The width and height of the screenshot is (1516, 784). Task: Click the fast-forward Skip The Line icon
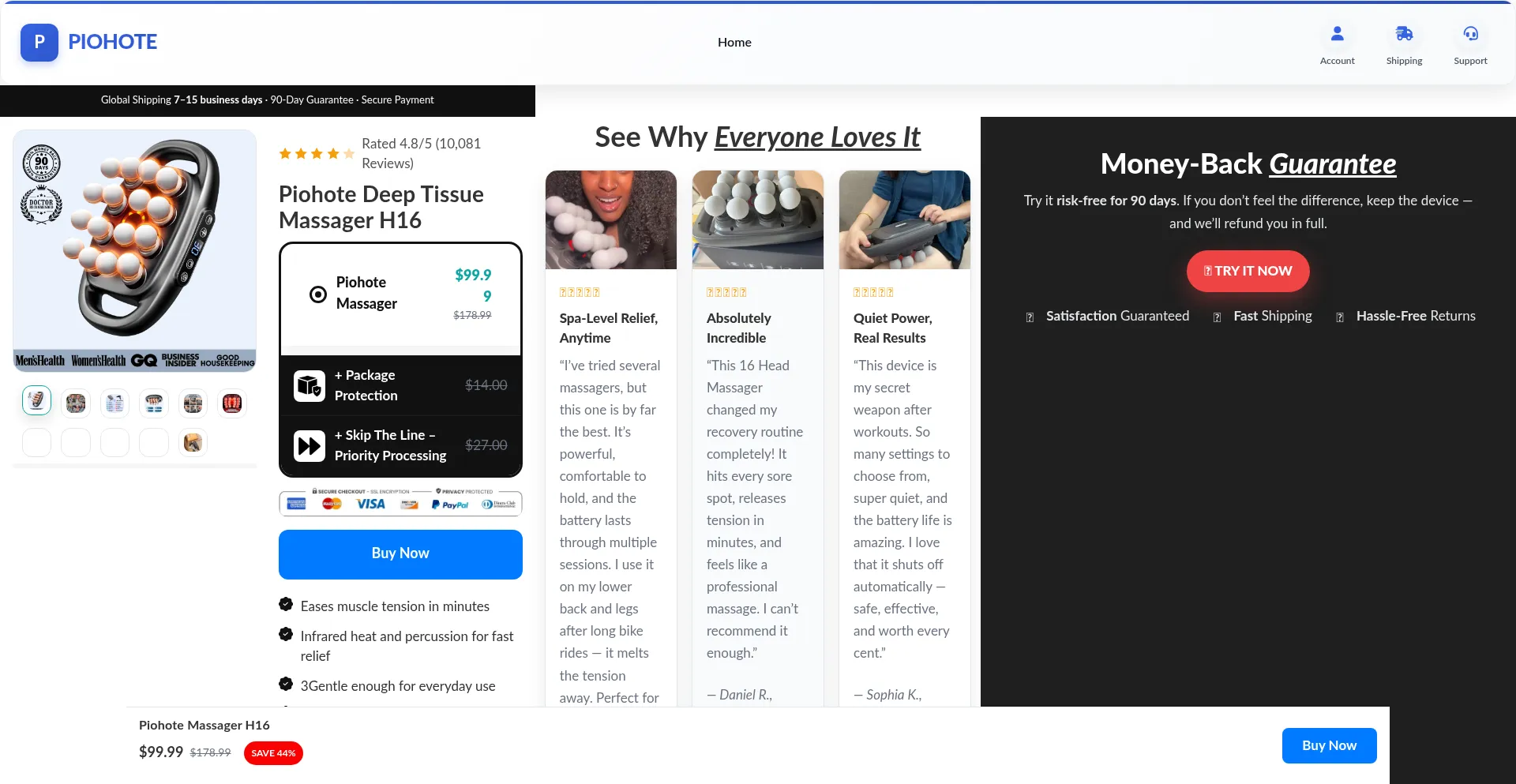tap(310, 446)
